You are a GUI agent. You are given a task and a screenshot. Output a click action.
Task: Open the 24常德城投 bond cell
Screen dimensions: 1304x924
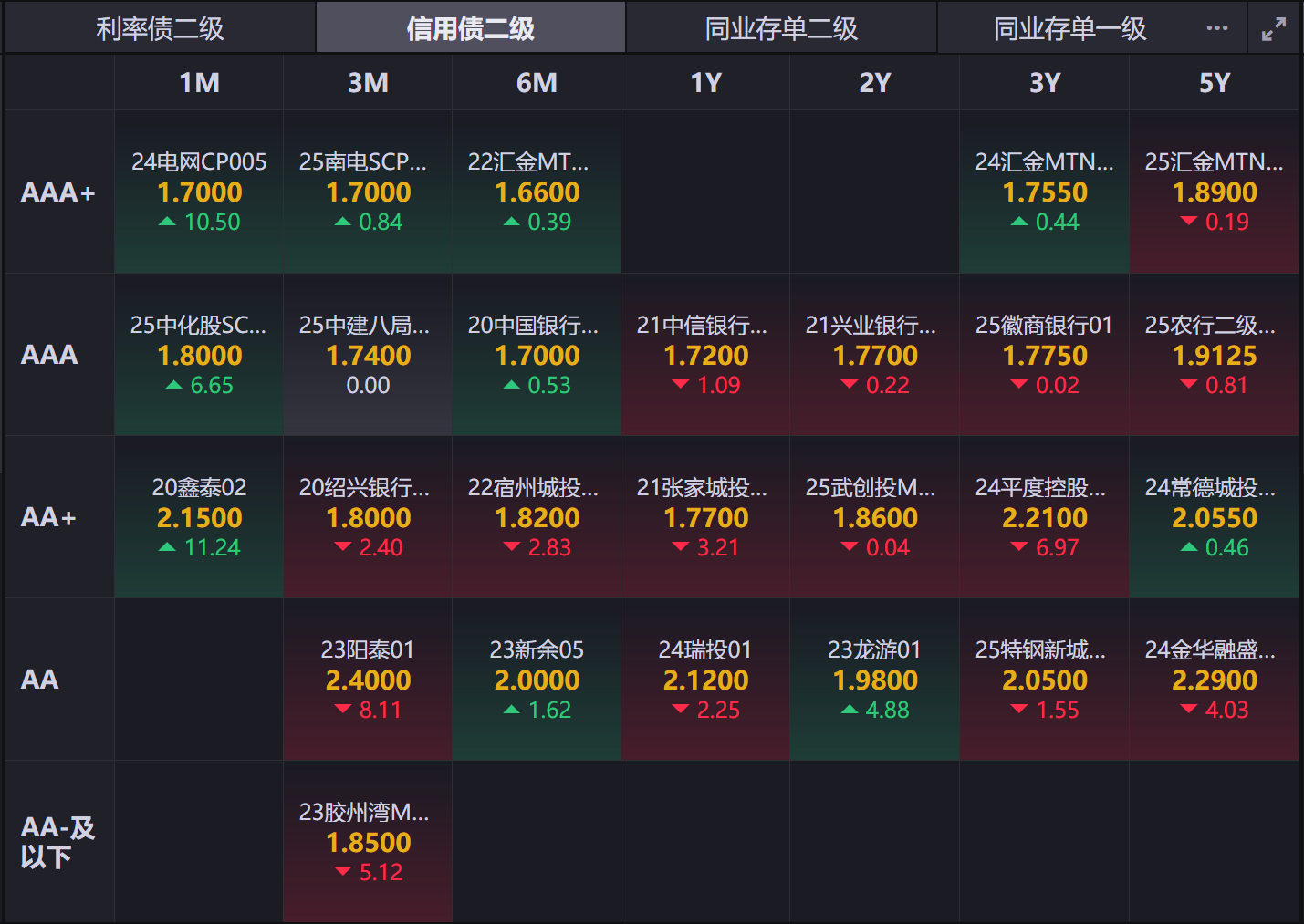(1214, 517)
